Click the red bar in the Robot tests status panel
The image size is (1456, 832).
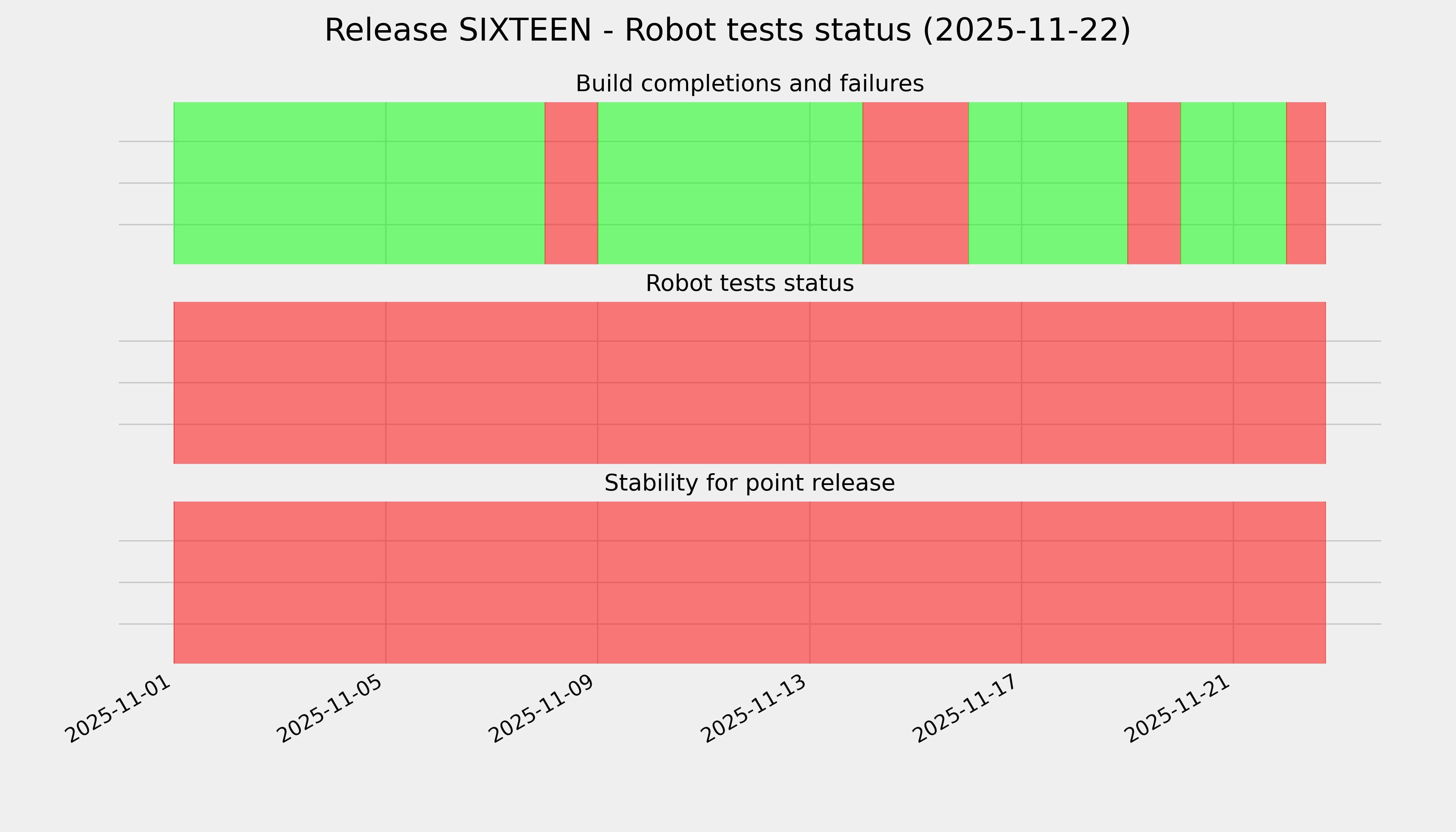[x=749, y=383]
